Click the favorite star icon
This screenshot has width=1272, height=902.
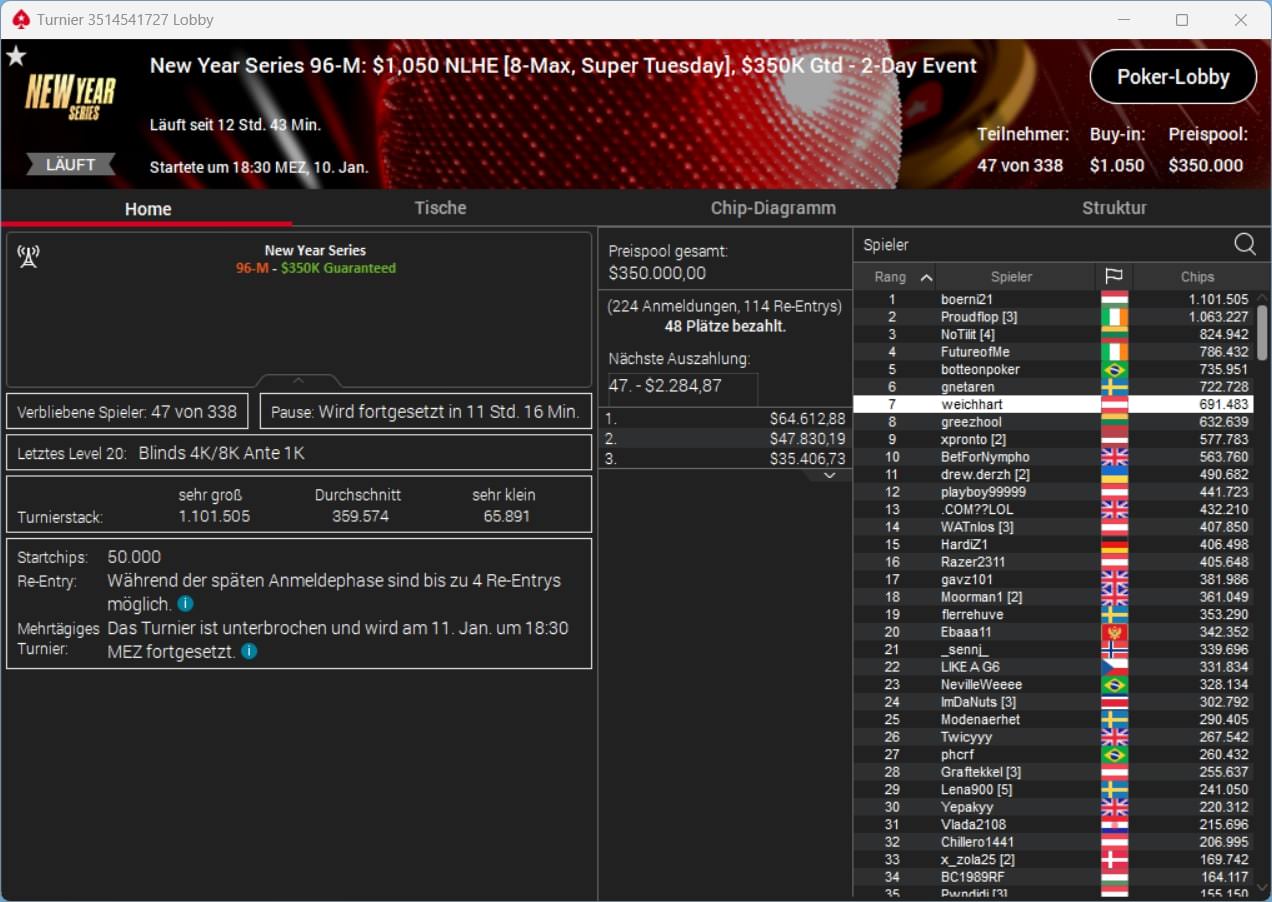(x=16, y=56)
